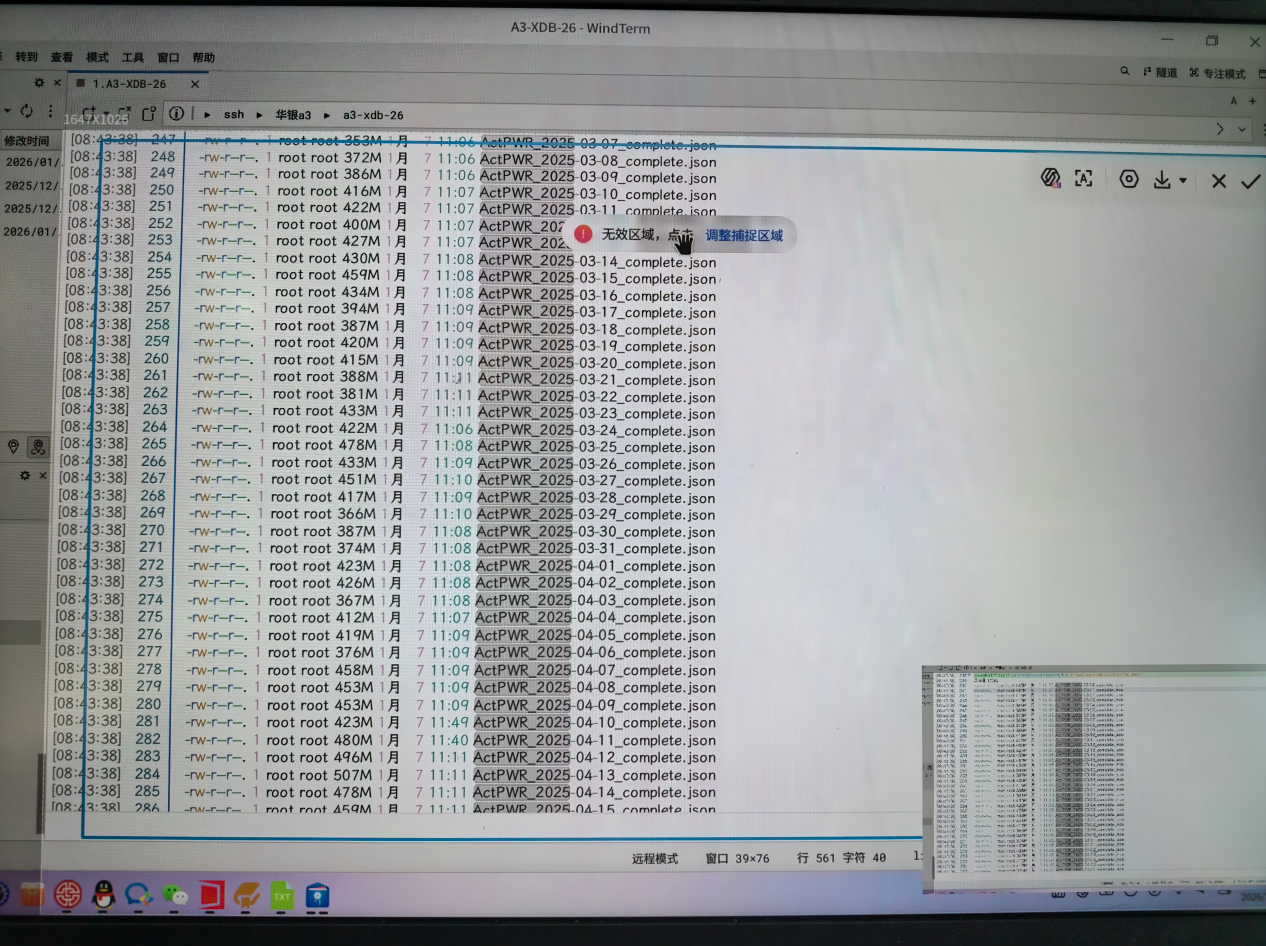Screen dimensions: 1266x946
Task: Open WeChat from the taskbar
Action: pyautogui.click(x=176, y=895)
